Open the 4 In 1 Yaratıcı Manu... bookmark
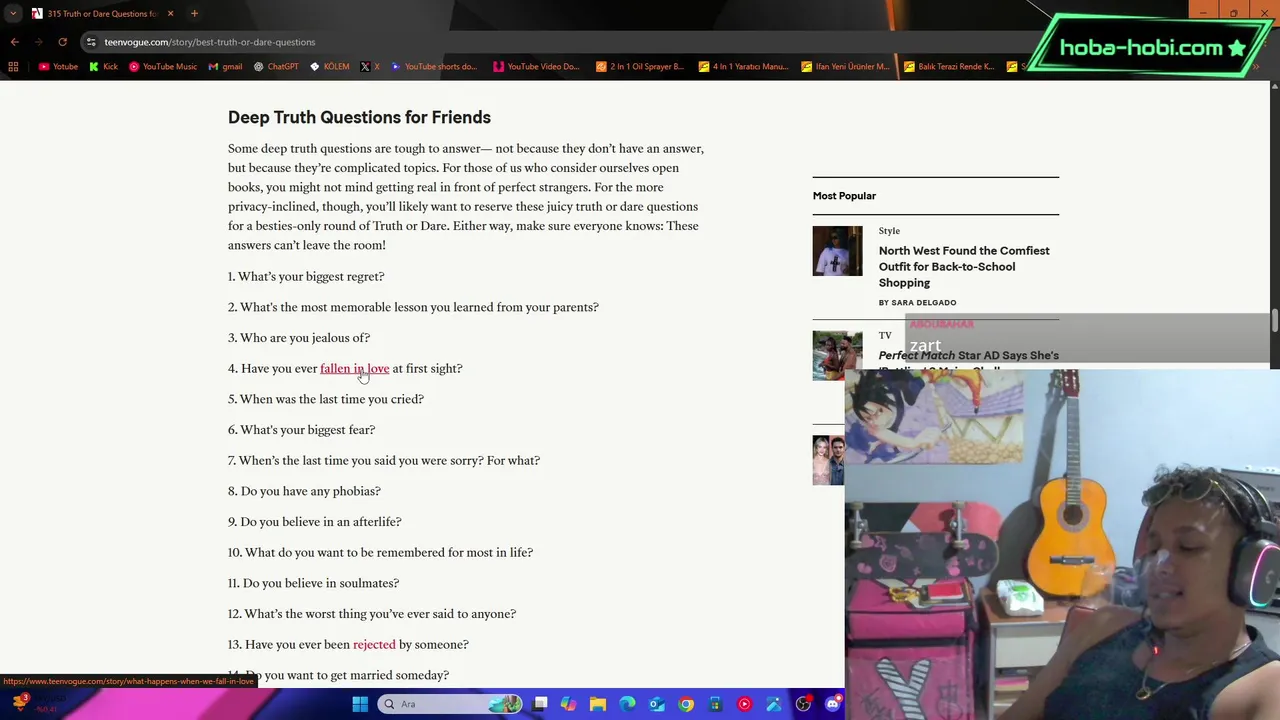Screen dimensions: 1280x720 [x=743, y=67]
